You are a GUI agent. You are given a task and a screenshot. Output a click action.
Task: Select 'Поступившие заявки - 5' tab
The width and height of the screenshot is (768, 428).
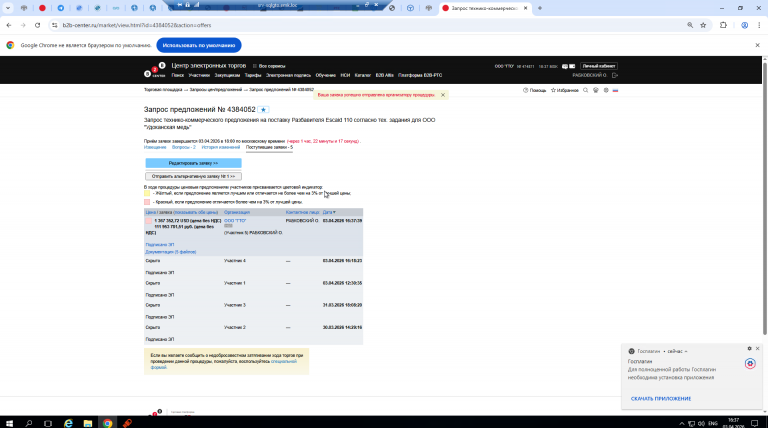pos(269,147)
